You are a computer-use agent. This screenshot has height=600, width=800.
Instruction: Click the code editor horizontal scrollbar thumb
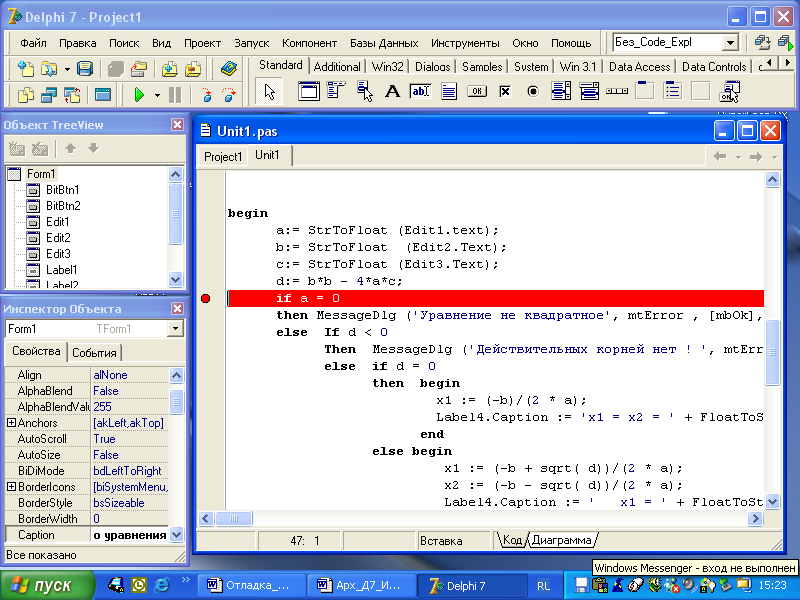(x=234, y=519)
